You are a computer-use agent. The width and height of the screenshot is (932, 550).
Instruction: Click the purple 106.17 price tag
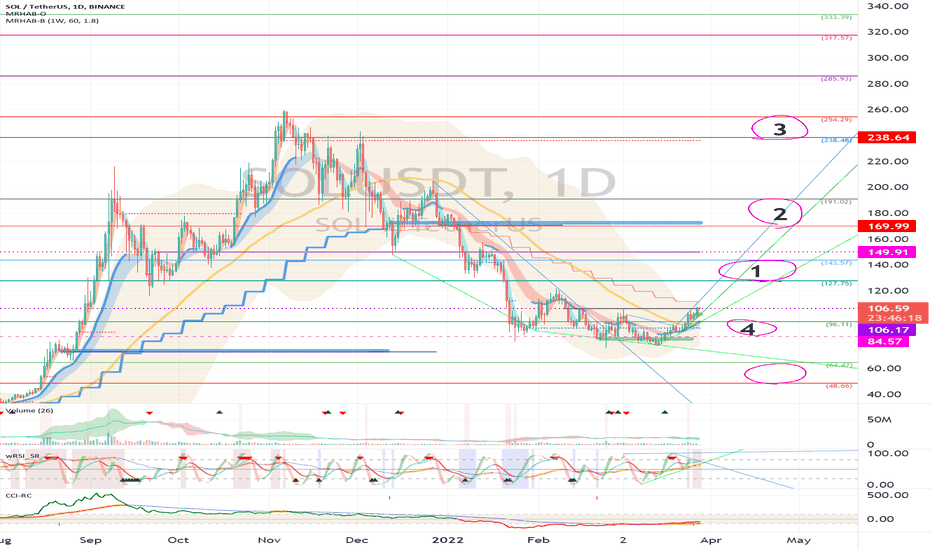(x=887, y=330)
